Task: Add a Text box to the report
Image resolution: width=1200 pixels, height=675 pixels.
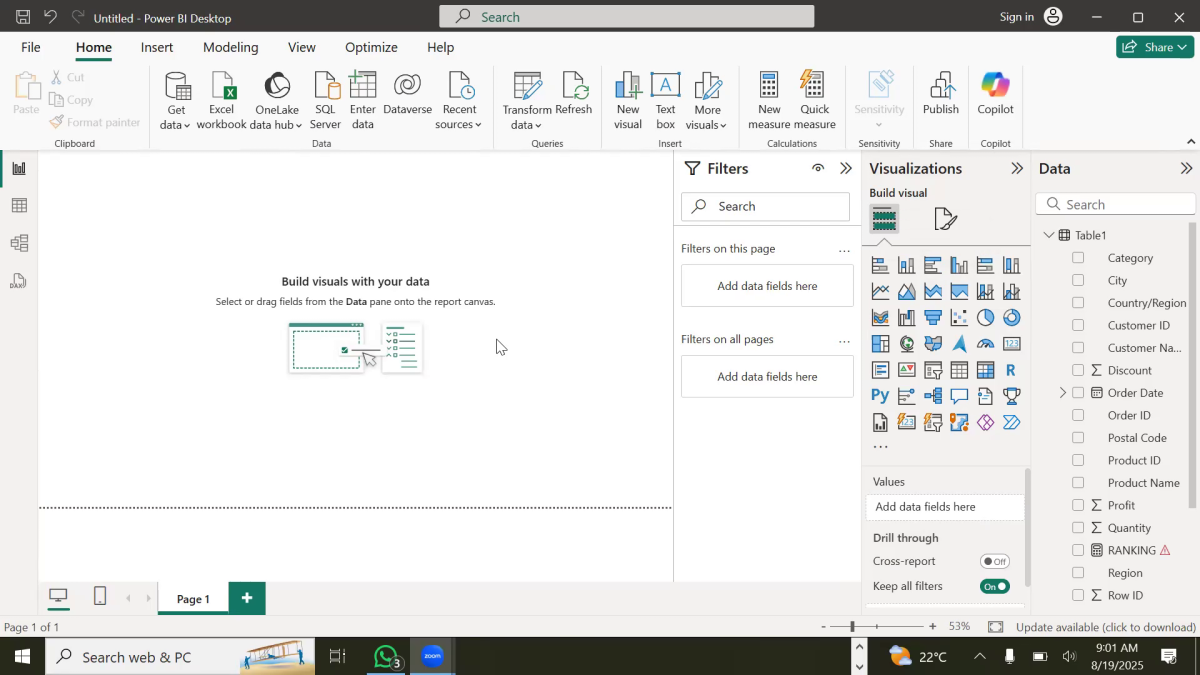Action: pyautogui.click(x=665, y=101)
